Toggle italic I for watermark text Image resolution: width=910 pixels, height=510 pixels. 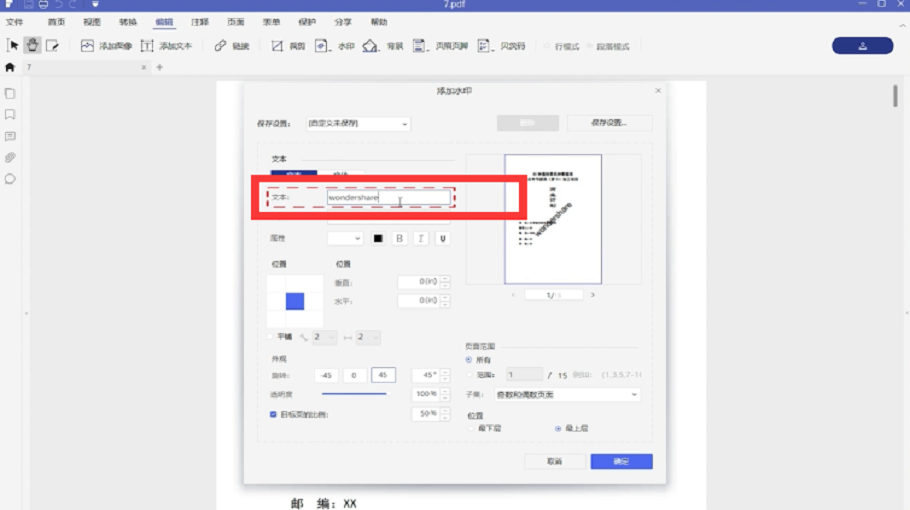[x=421, y=238]
